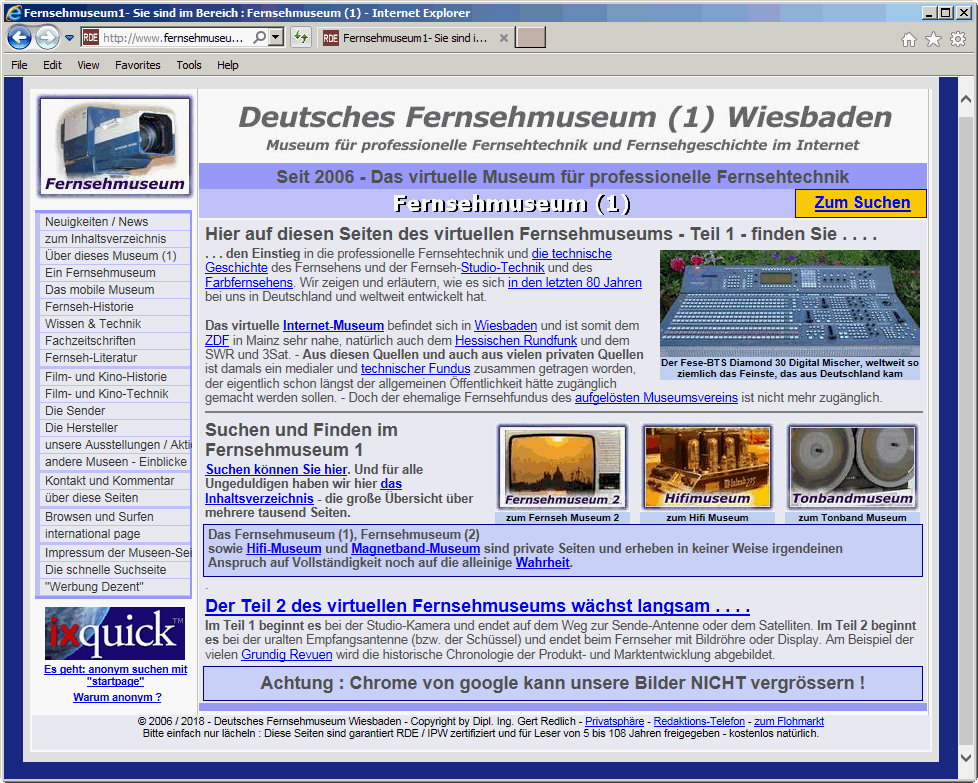The width and height of the screenshot is (978, 783).
Task: Click the Fernsehmuseum camera logo
Action: pos(115,146)
